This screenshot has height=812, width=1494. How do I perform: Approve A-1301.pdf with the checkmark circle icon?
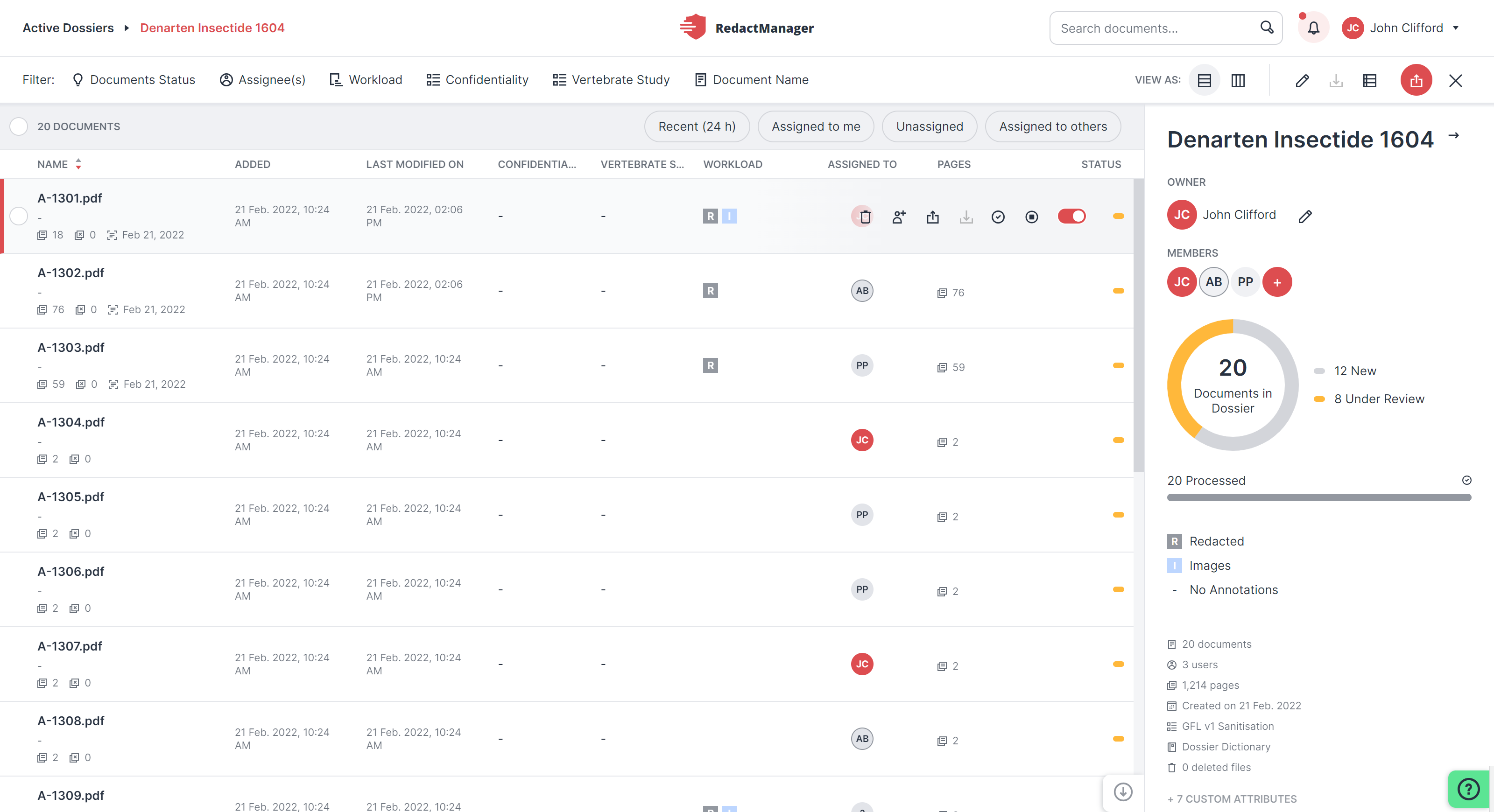[x=998, y=217]
